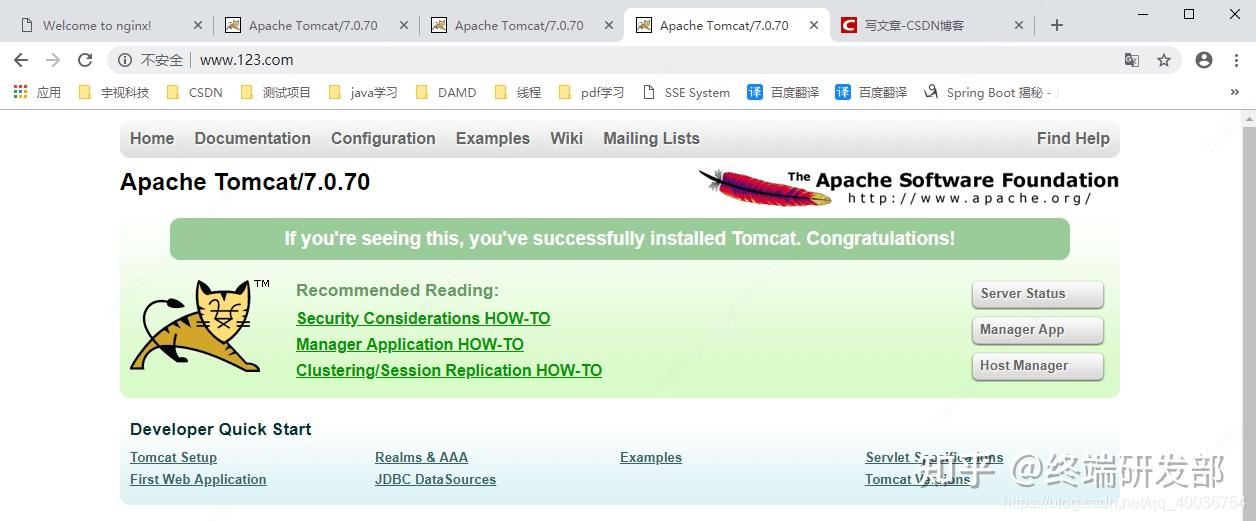Click the Server Status button
Screen dimensions: 1256x521
click(x=1037, y=294)
